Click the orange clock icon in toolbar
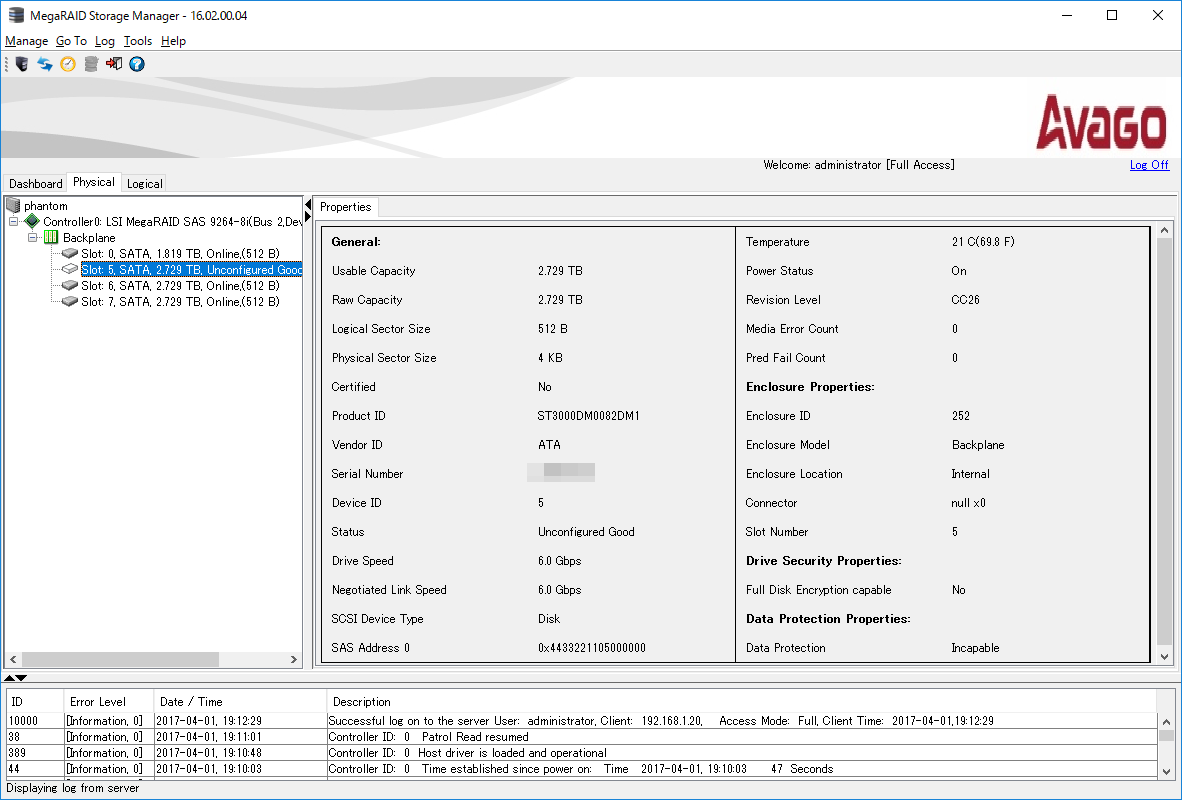Viewport: 1182px width, 800px height. coord(68,64)
